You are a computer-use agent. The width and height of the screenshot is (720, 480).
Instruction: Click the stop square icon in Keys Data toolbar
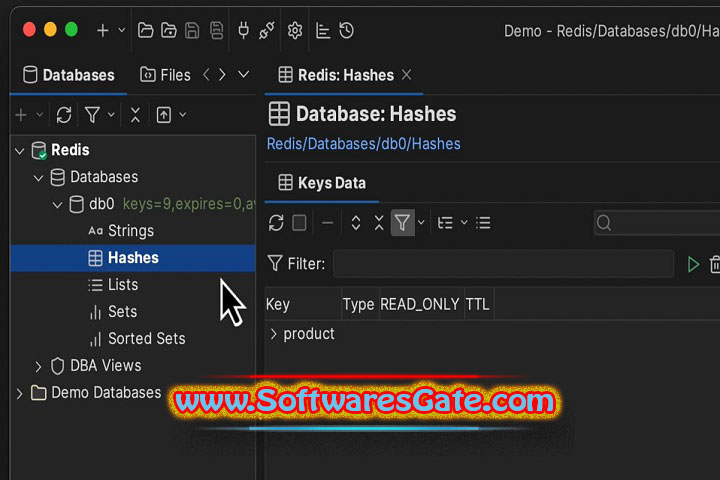coord(299,223)
